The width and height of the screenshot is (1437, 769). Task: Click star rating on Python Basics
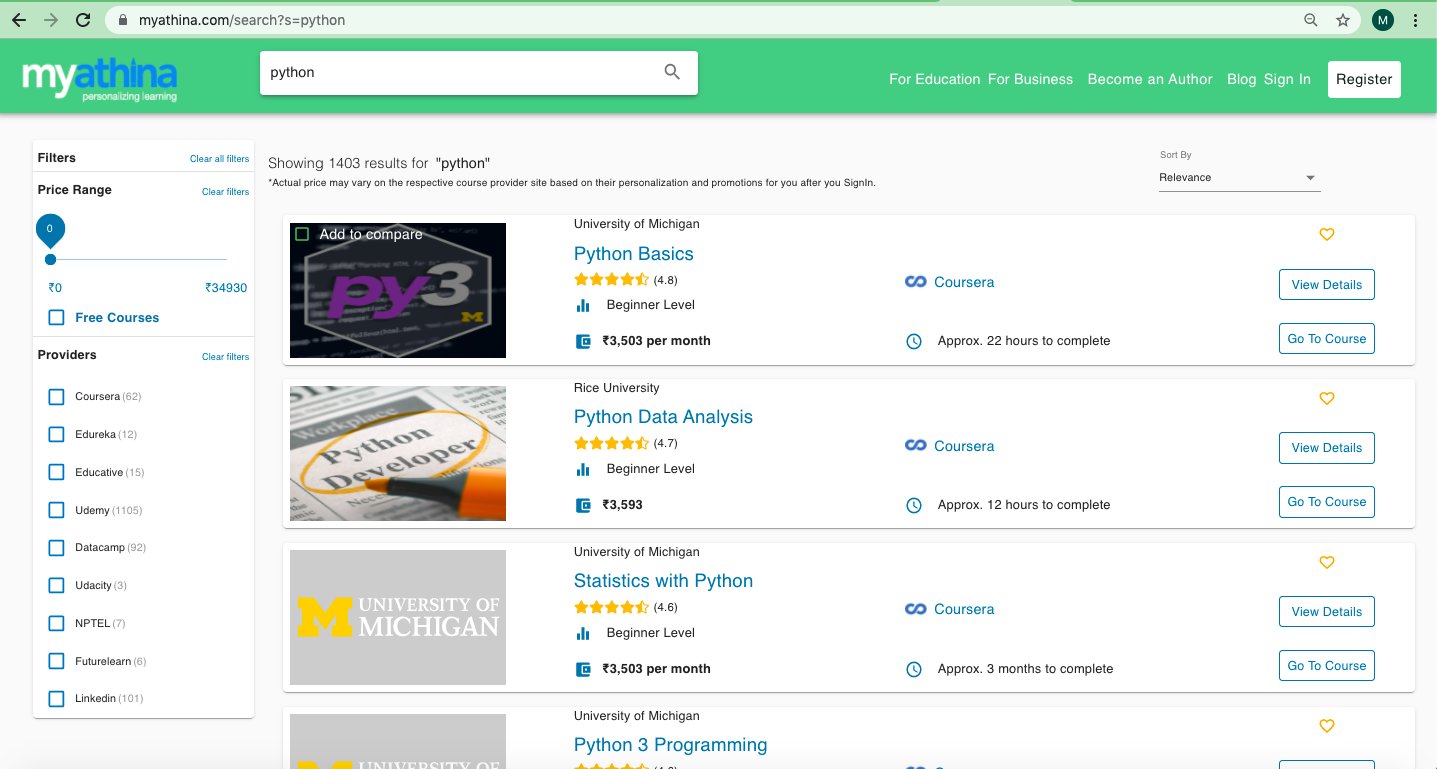point(611,280)
